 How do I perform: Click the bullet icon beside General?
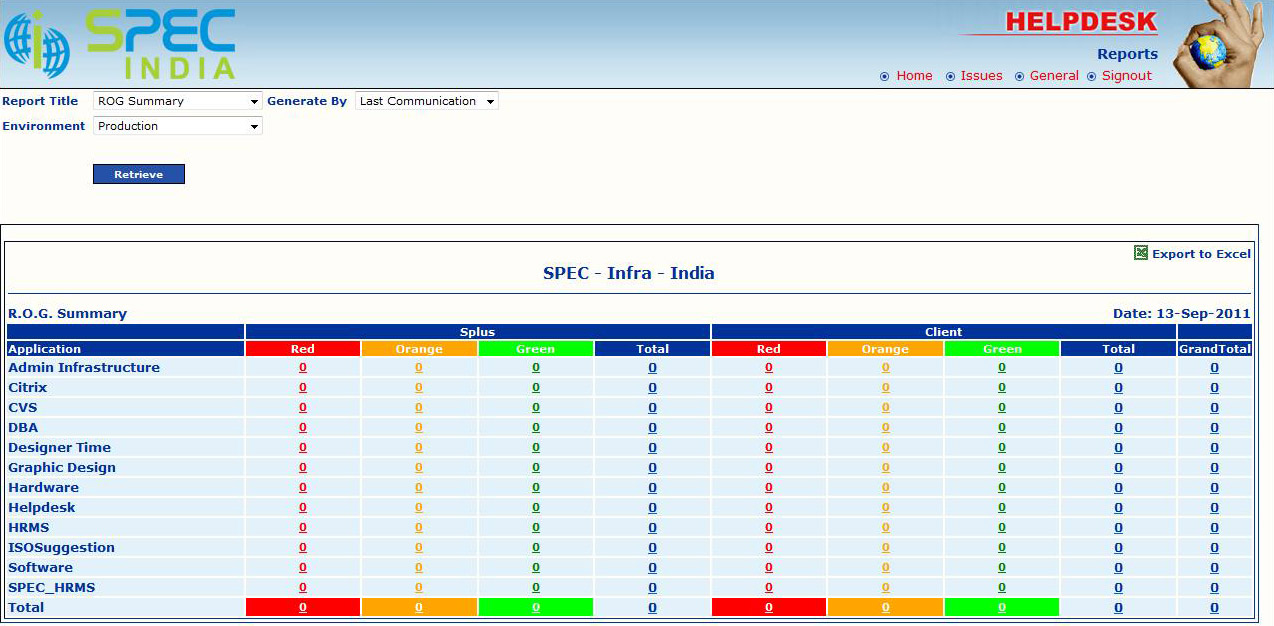tap(1019, 76)
